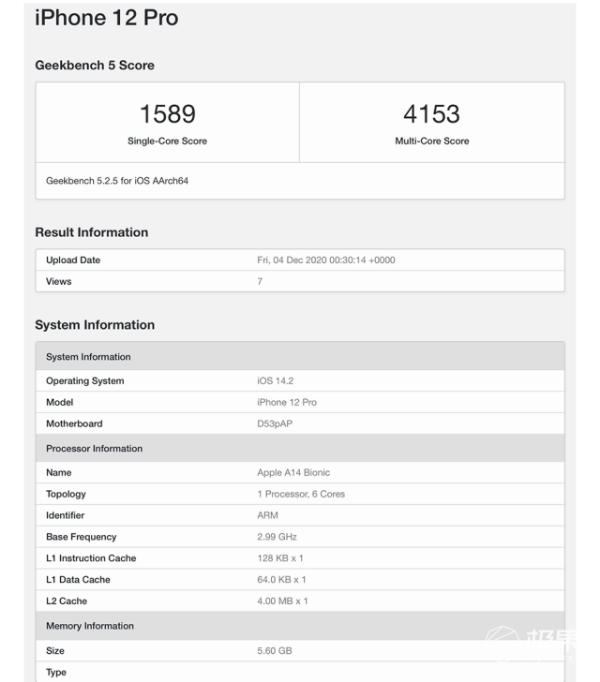Image resolution: width=600 pixels, height=682 pixels.
Task: Click the Base Frequency row label
Action: tap(81, 537)
